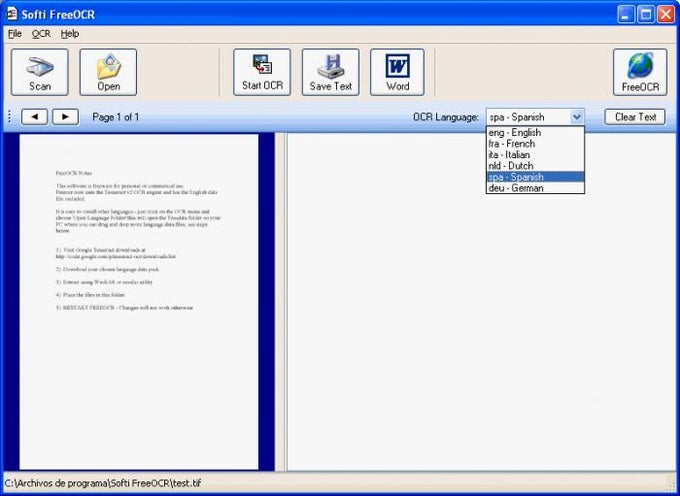Viewport: 680px width, 496px height.
Task: Open the File menu
Action: tap(15, 34)
